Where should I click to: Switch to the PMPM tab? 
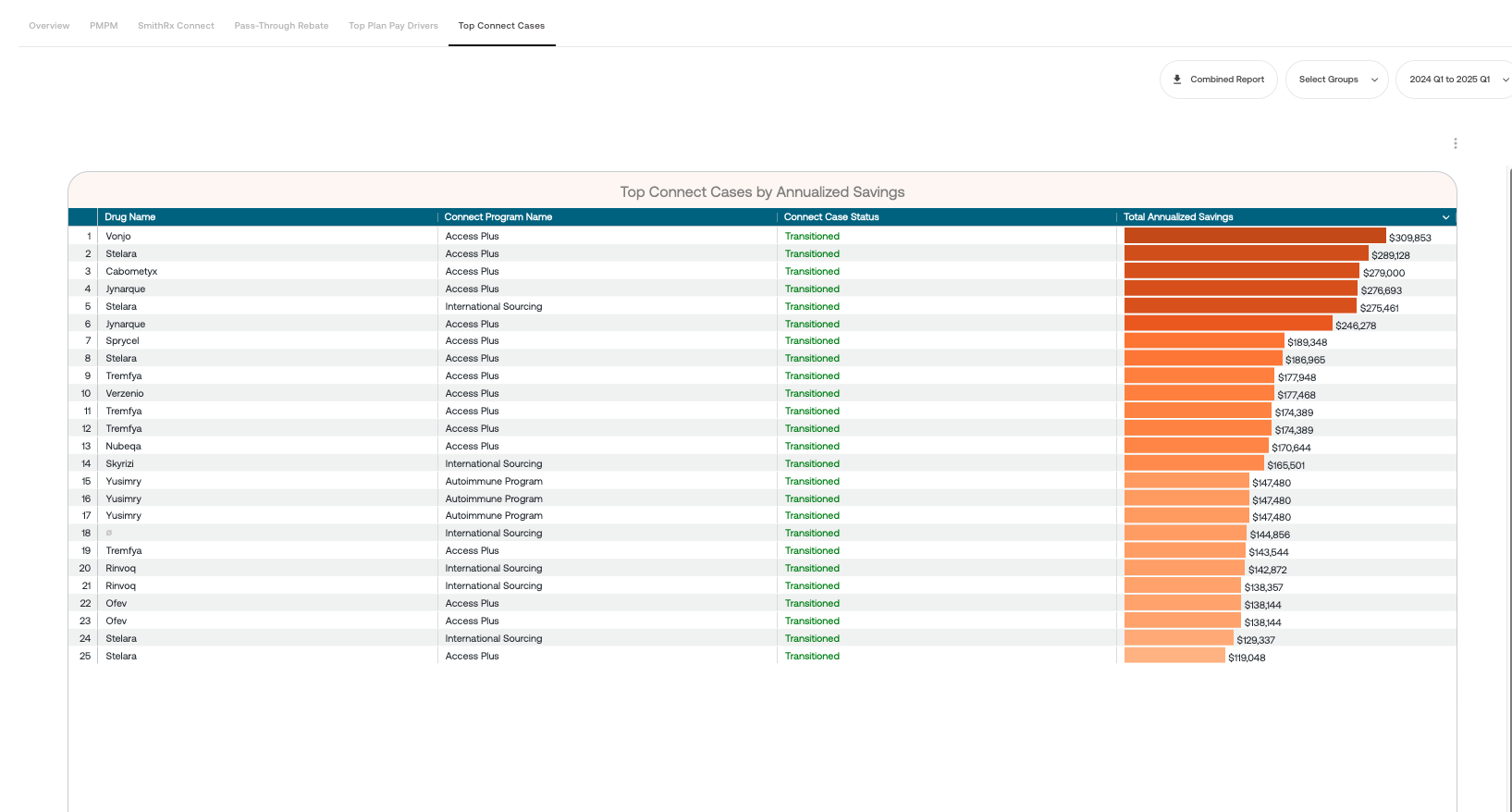click(104, 26)
